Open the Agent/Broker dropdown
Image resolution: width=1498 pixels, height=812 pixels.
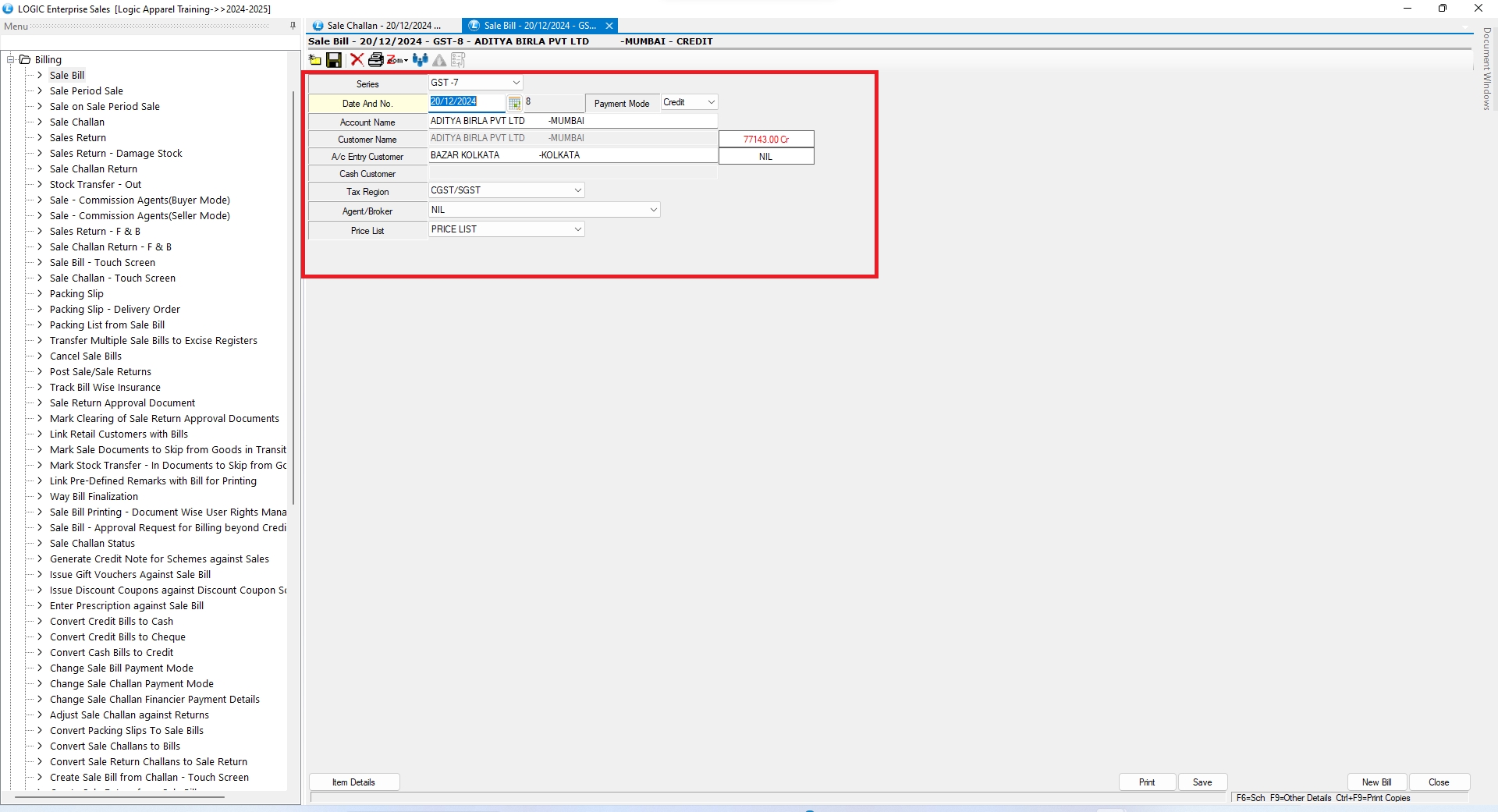click(x=653, y=210)
